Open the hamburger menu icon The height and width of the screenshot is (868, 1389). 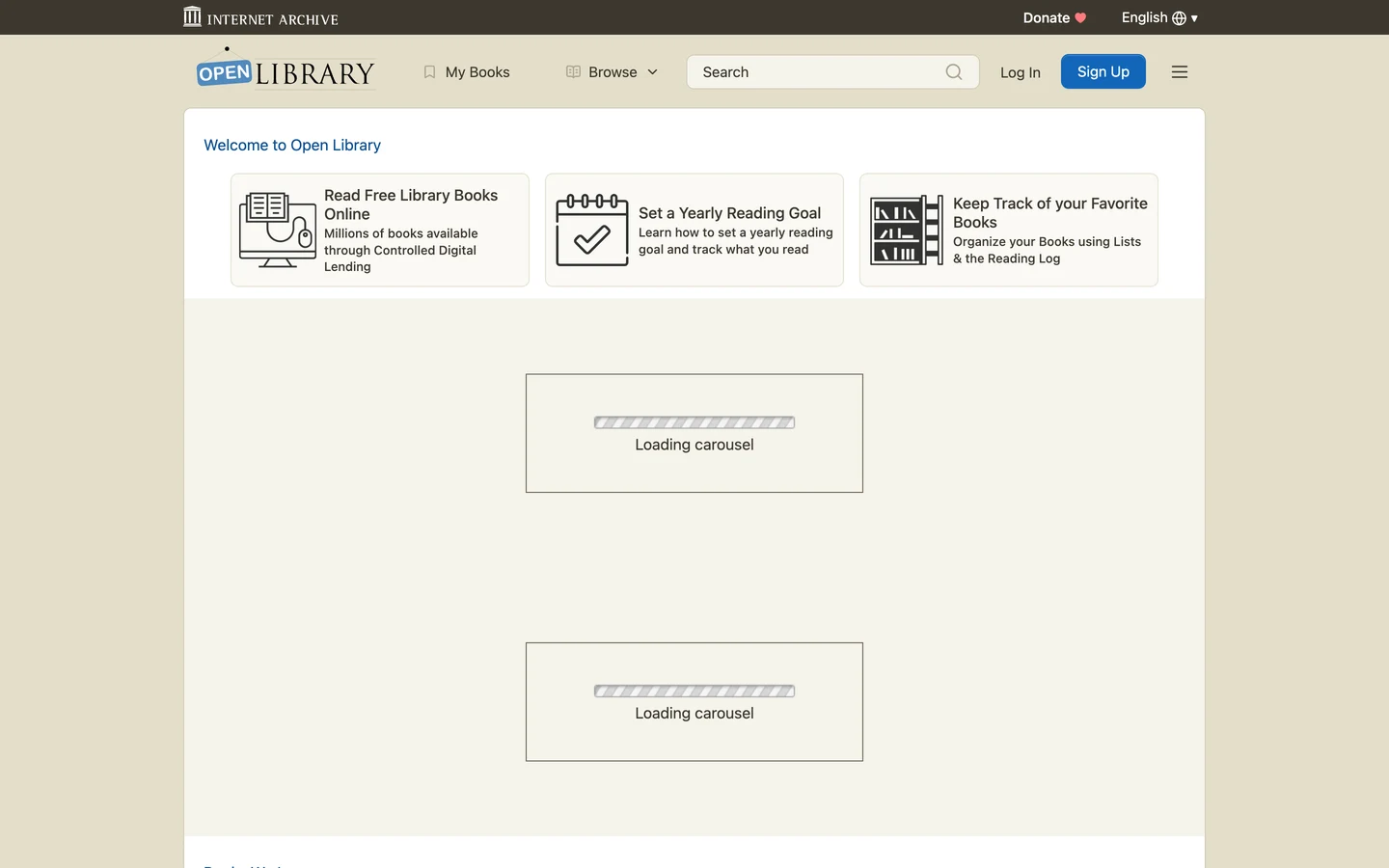click(x=1180, y=71)
